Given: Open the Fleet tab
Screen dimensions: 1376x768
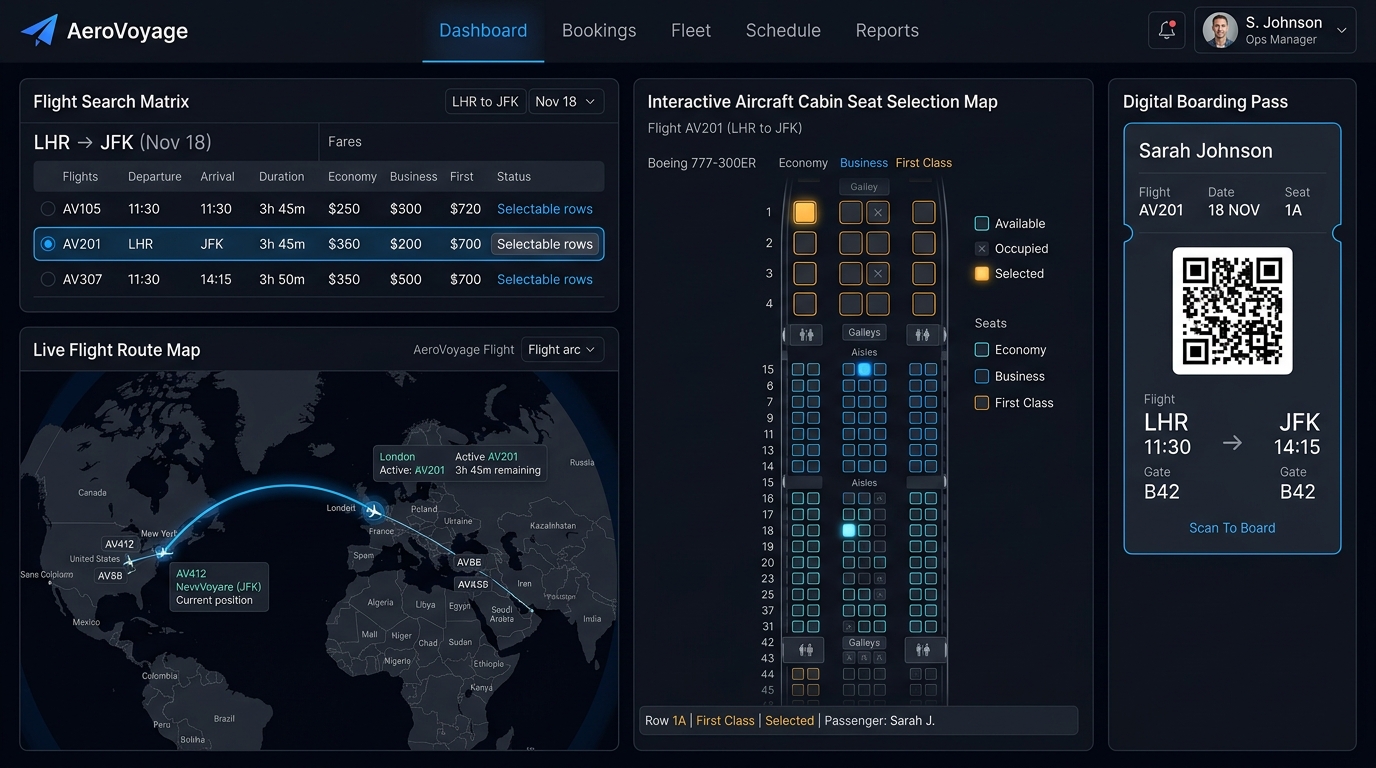Looking at the screenshot, I should 691,30.
